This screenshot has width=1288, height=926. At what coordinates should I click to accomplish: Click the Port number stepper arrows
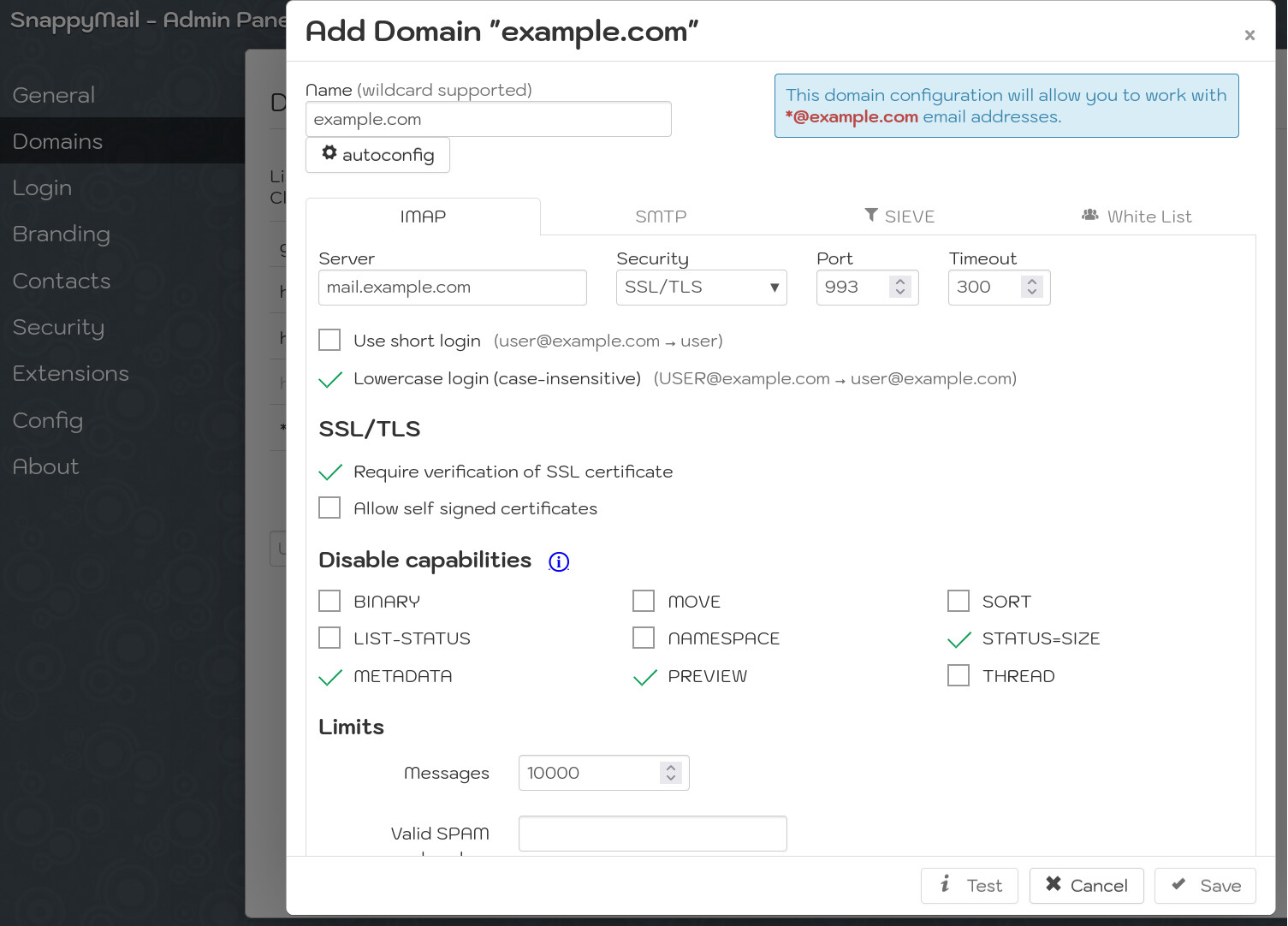pos(899,287)
